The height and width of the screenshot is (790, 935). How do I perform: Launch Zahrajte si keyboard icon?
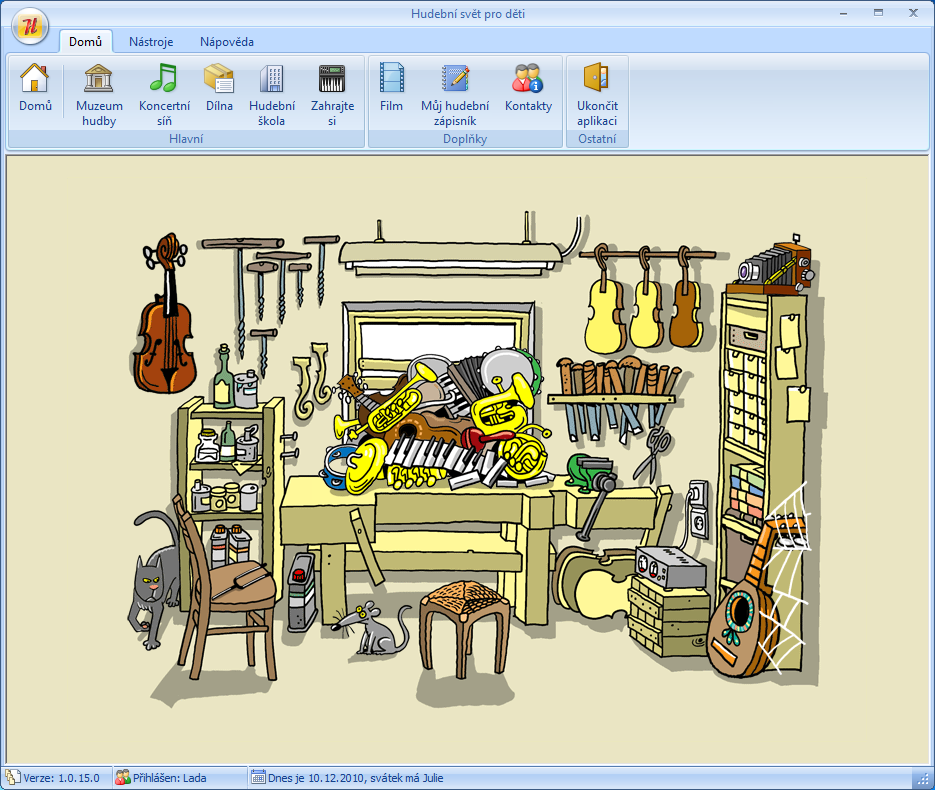332,94
